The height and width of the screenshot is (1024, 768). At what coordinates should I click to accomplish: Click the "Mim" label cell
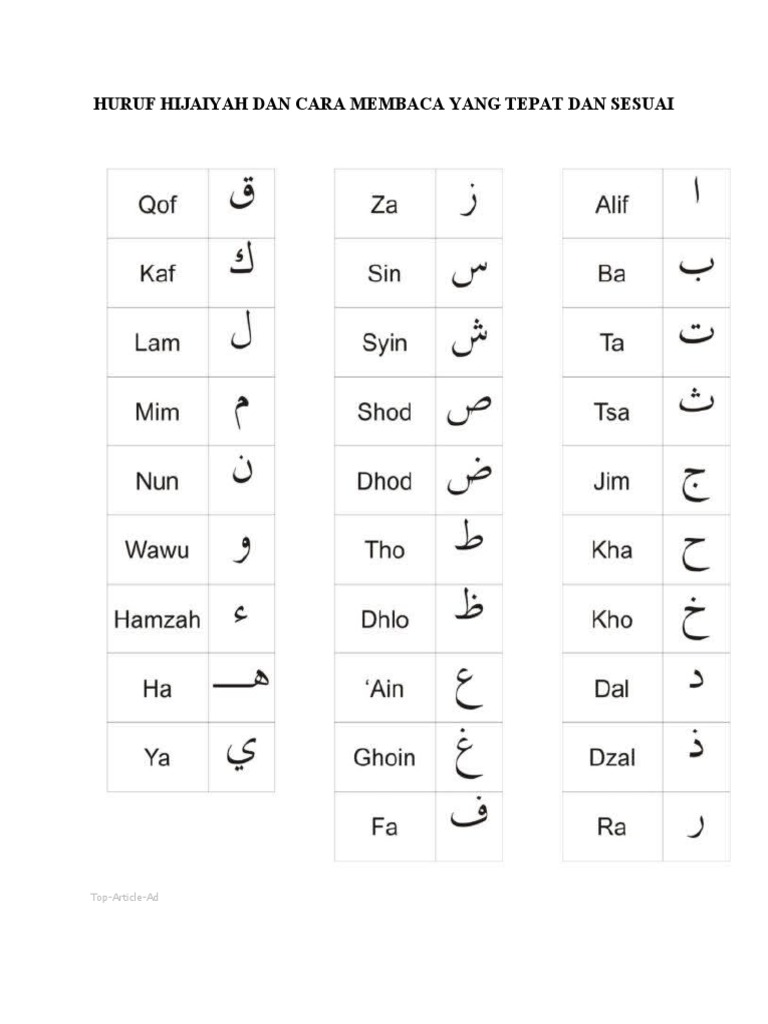158,411
